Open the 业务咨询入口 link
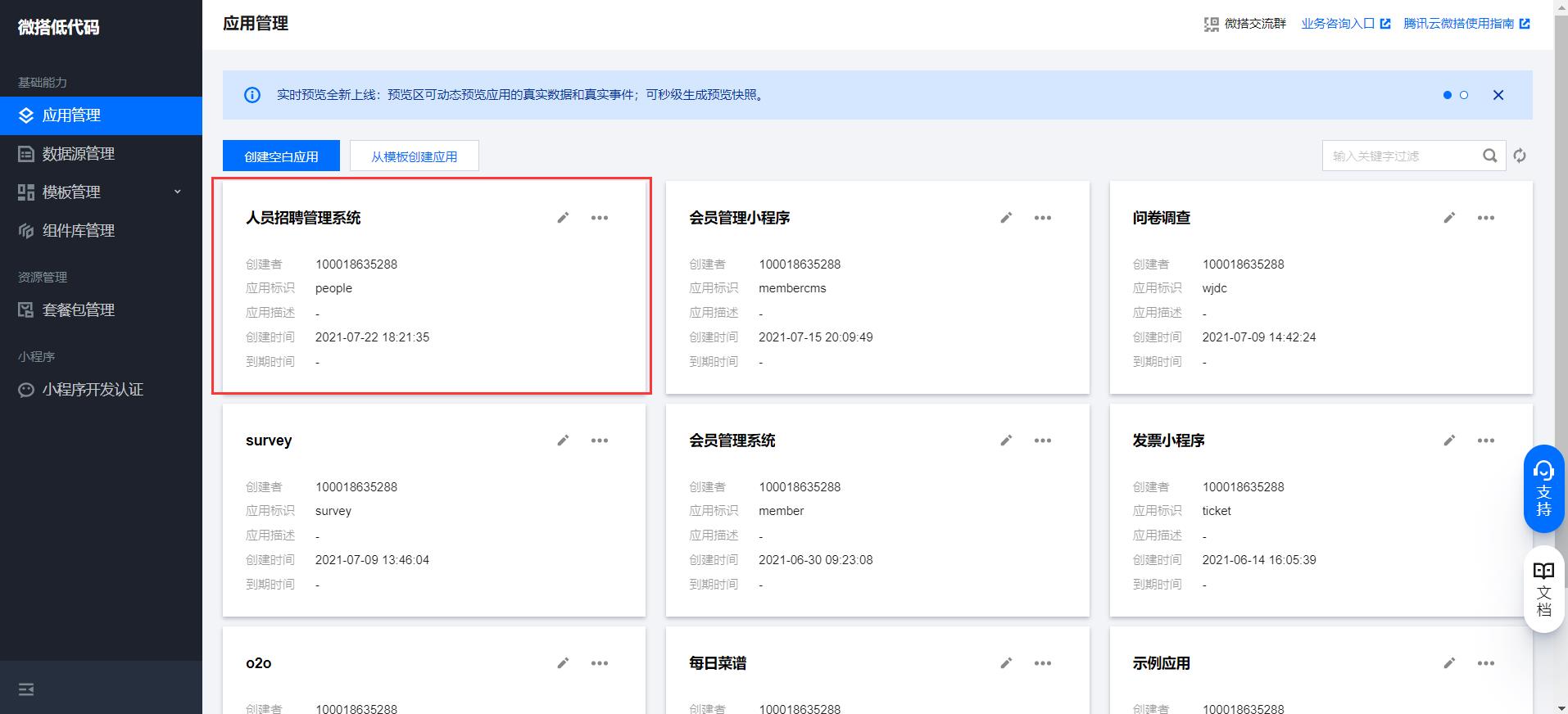Image resolution: width=1568 pixels, height=714 pixels. [1345, 24]
